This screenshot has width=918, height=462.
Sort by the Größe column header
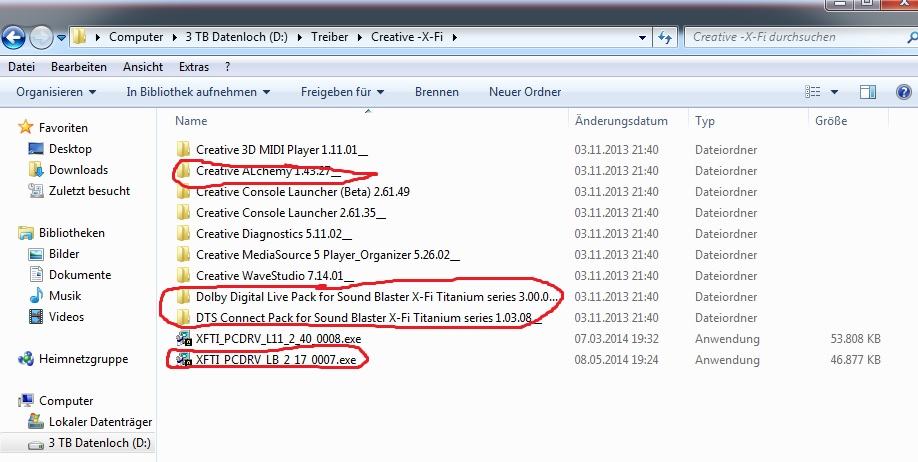[831, 121]
